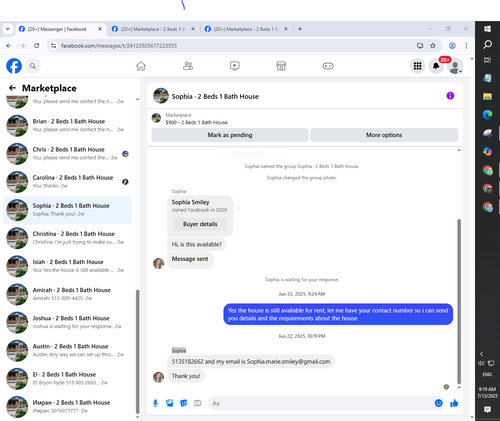Open the Friends icon in top navigation
Viewport: 500px width, 421px height.
(x=188, y=66)
